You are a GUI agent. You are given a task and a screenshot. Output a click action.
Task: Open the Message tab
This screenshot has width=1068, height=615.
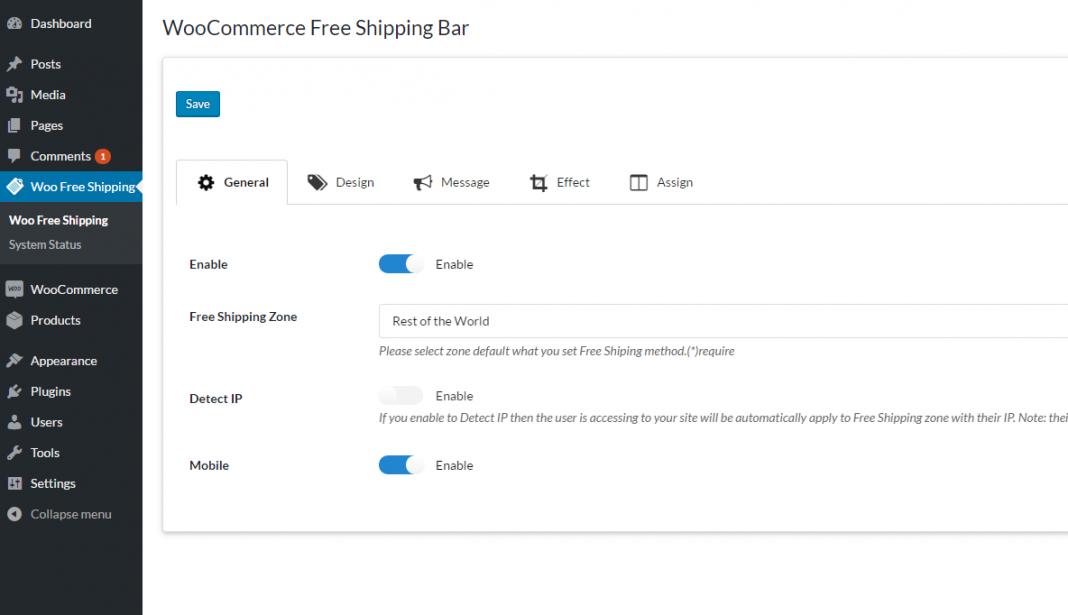(463, 181)
